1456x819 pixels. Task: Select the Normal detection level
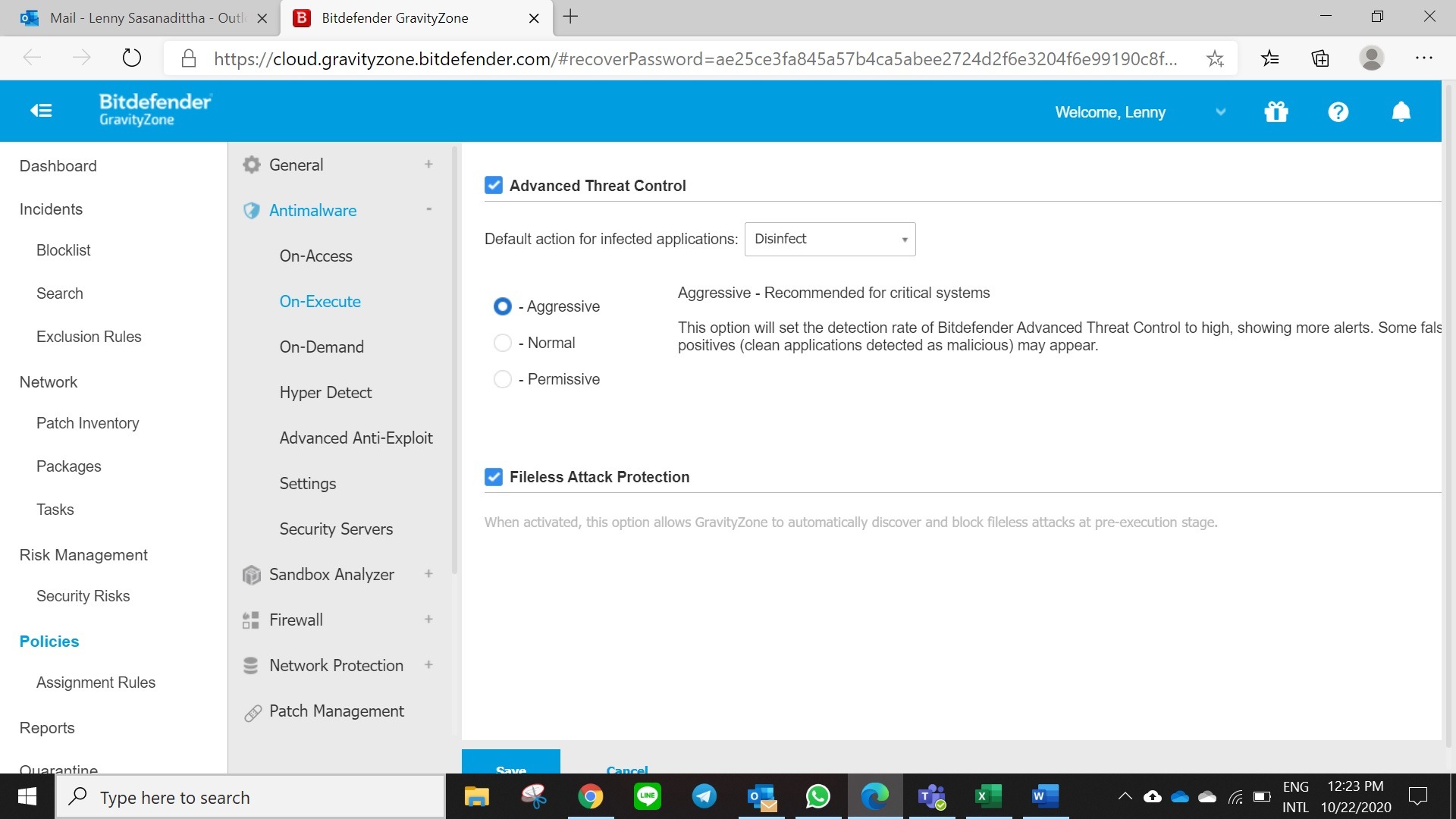pos(503,343)
